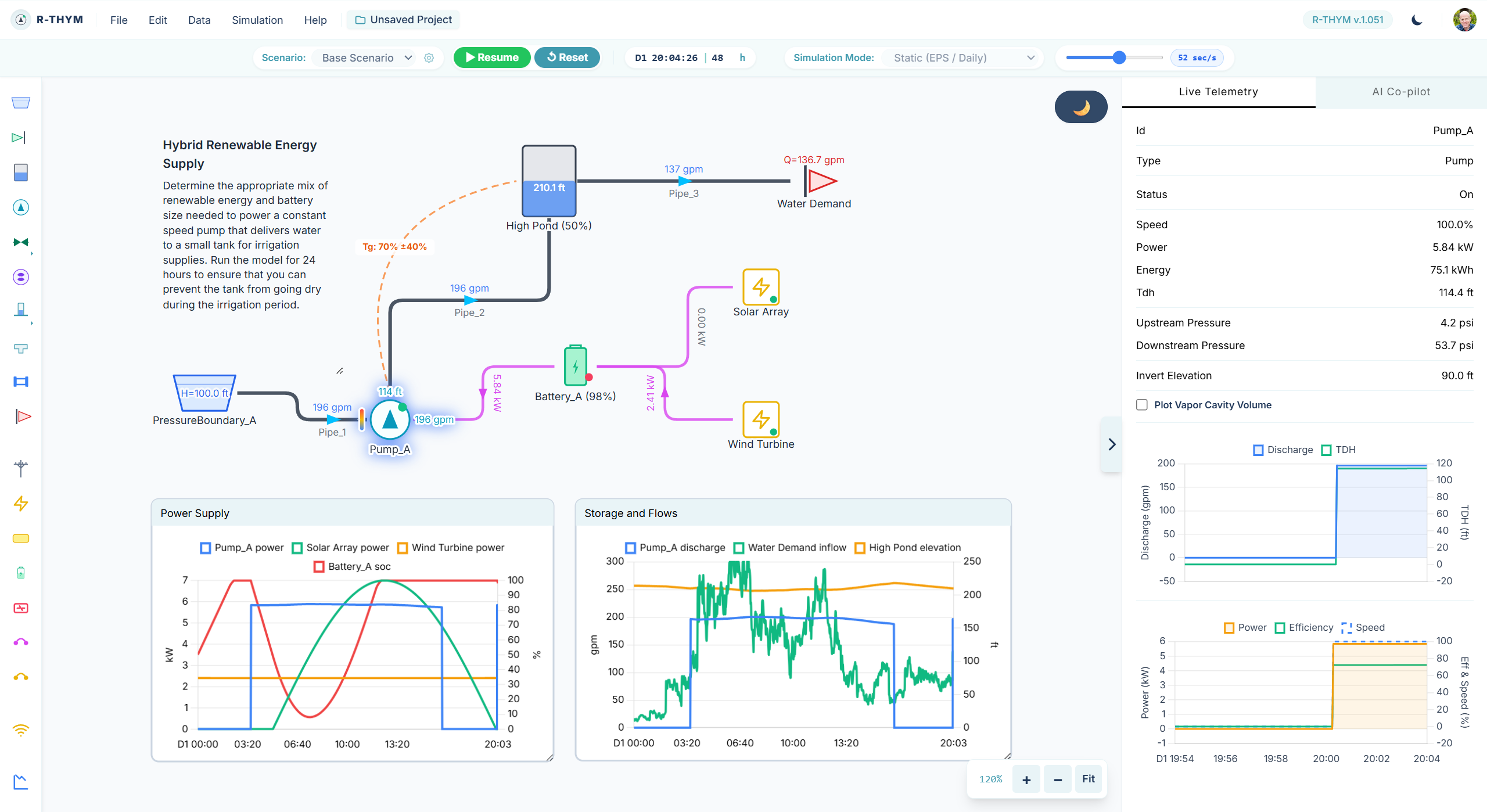Select the magenta arc link tool
Image resolution: width=1487 pixels, height=812 pixels.
(x=21, y=642)
